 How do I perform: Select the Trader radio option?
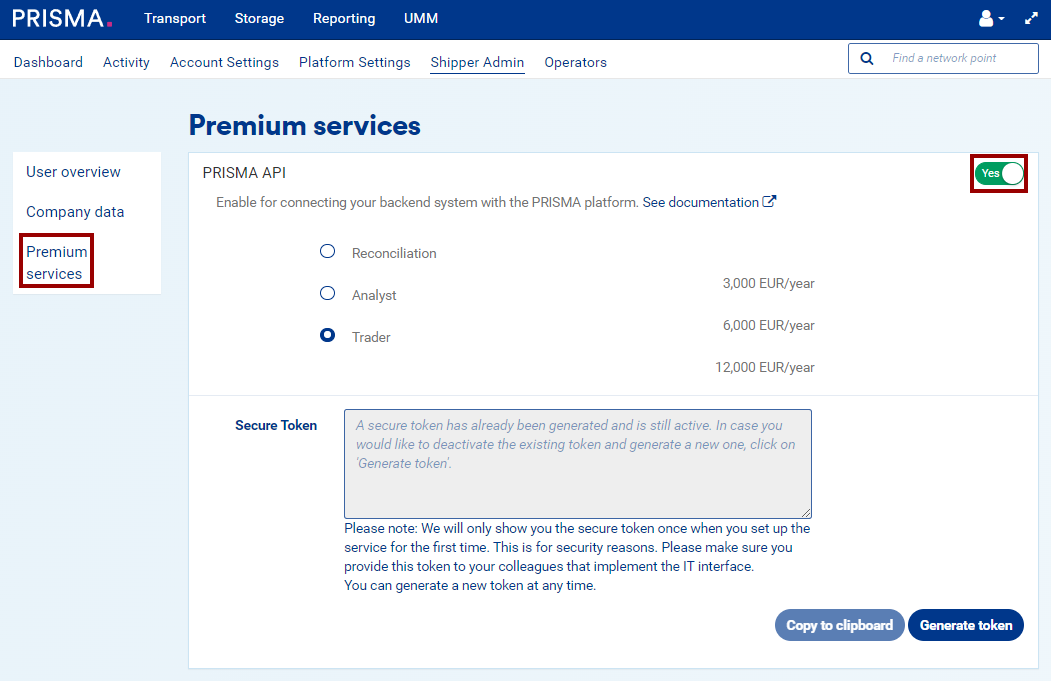pyautogui.click(x=327, y=336)
